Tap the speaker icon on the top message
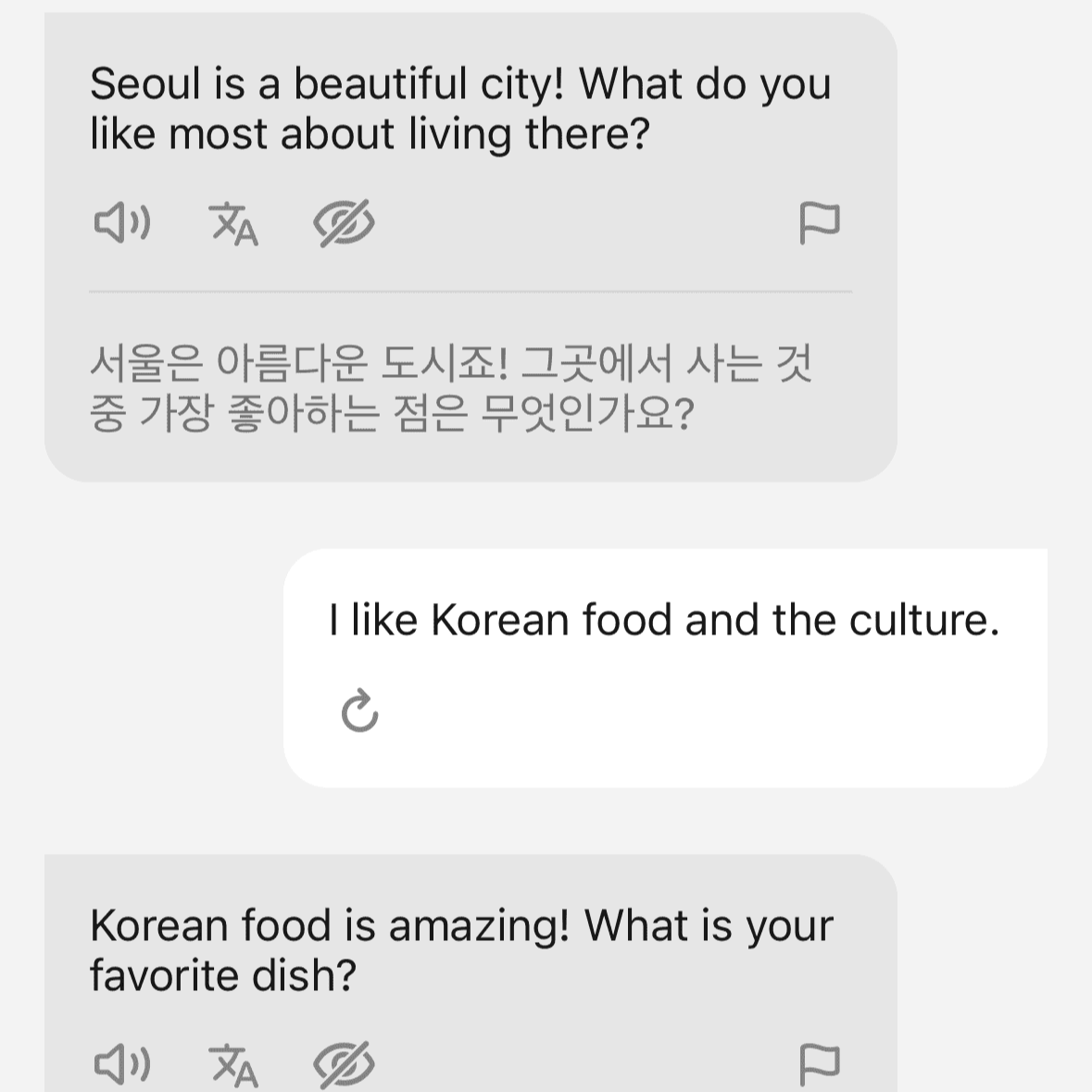1092x1092 pixels. 121,221
